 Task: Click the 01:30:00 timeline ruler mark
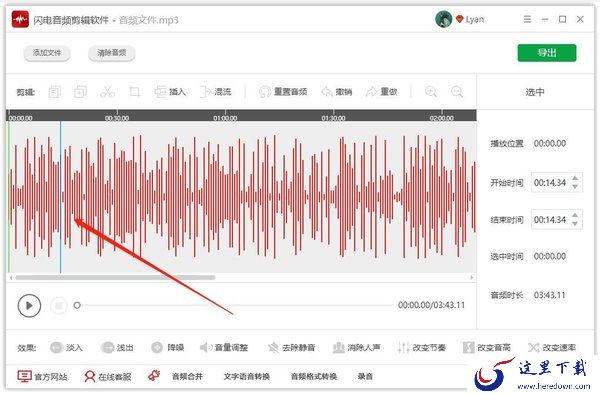[x=333, y=118]
